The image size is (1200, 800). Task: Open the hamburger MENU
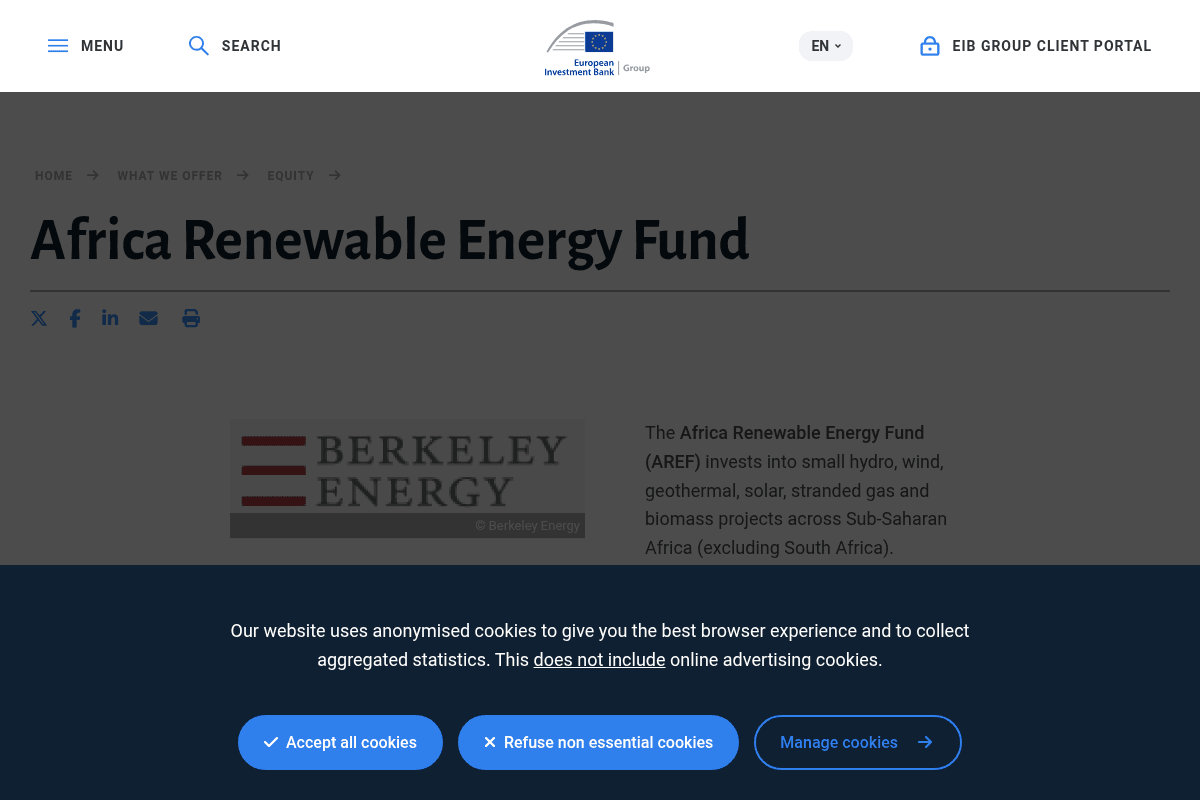tap(85, 45)
